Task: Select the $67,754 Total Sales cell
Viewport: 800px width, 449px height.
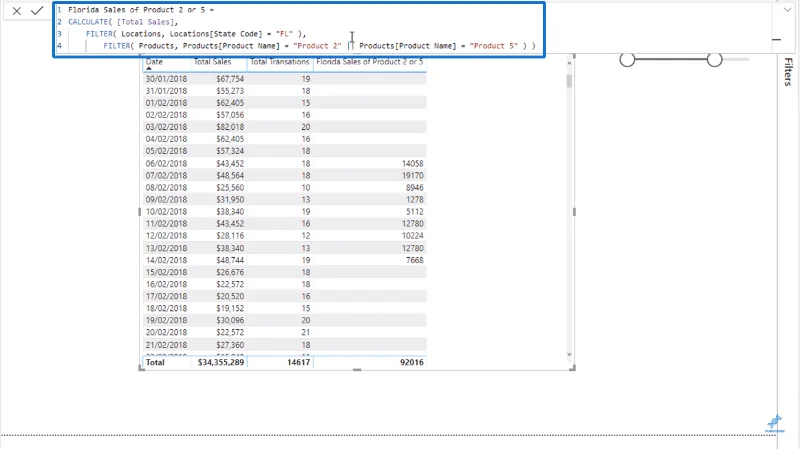Action: point(230,79)
